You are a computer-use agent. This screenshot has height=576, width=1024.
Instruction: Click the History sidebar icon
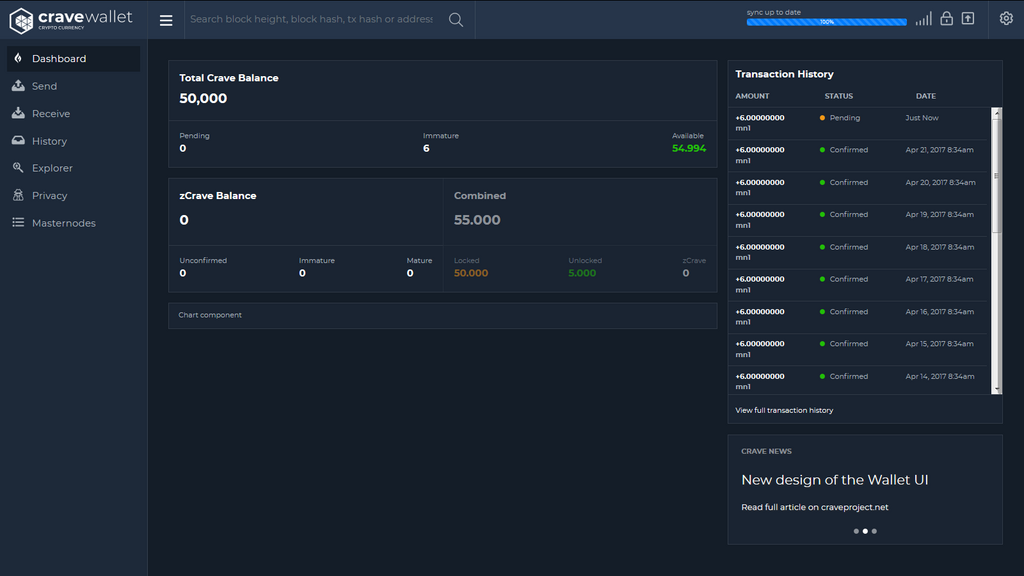click(18, 140)
